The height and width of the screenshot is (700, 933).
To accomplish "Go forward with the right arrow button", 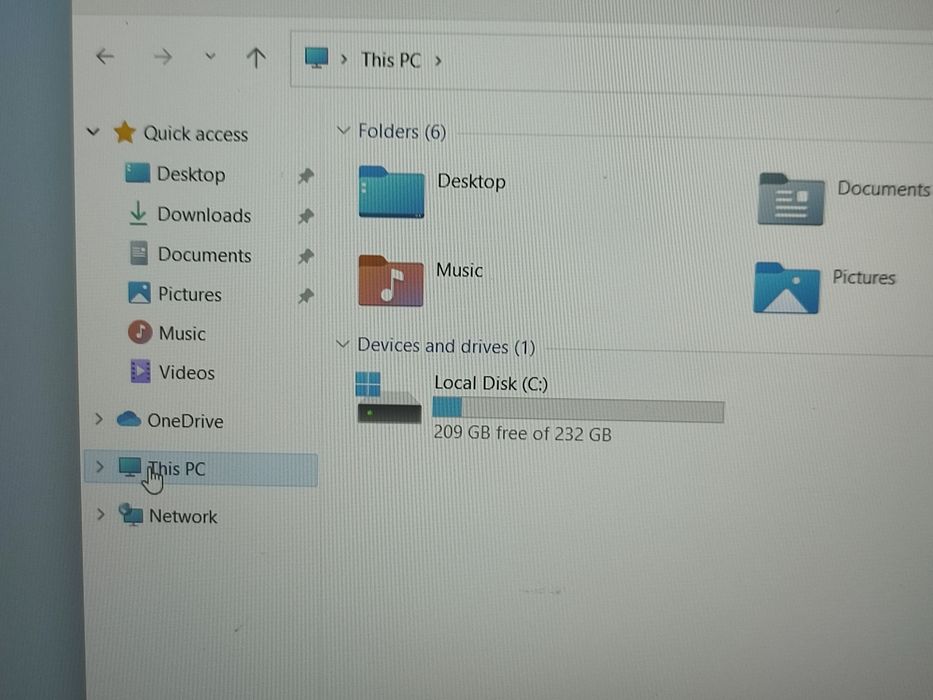I will coord(162,57).
